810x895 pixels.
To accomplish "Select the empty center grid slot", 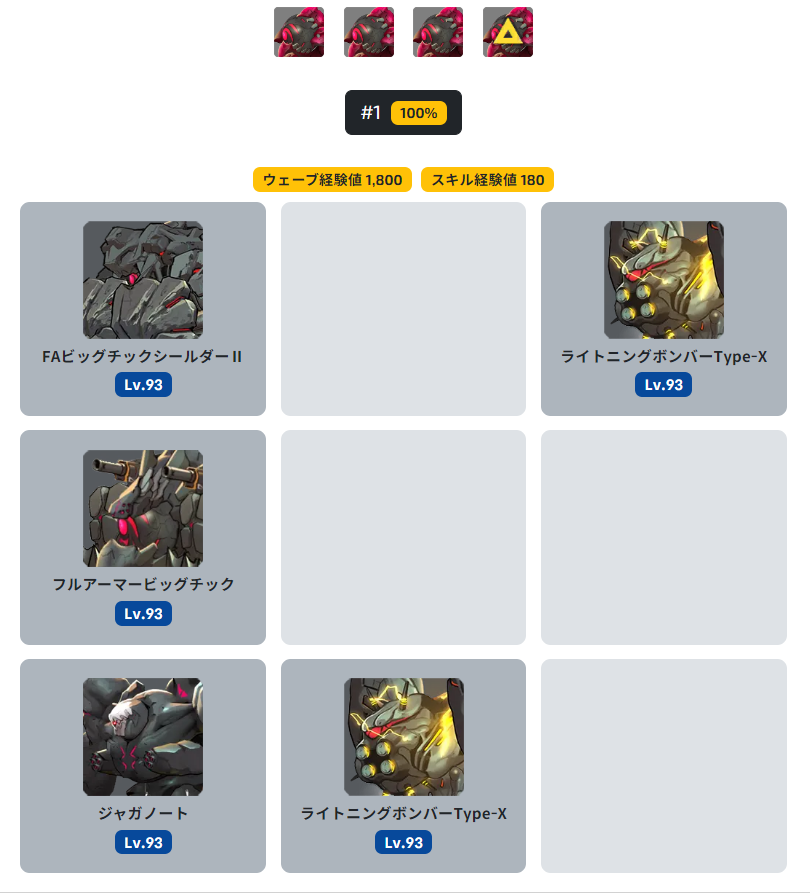I will tap(403, 537).
